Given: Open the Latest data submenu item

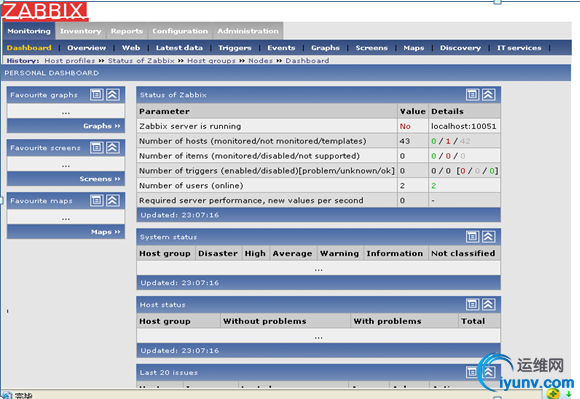Looking at the screenshot, I should click(x=179, y=48).
